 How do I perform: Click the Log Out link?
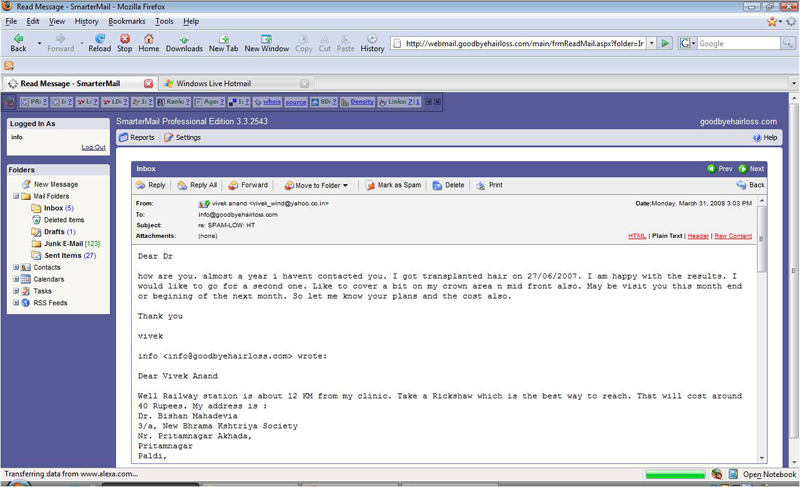(93, 148)
